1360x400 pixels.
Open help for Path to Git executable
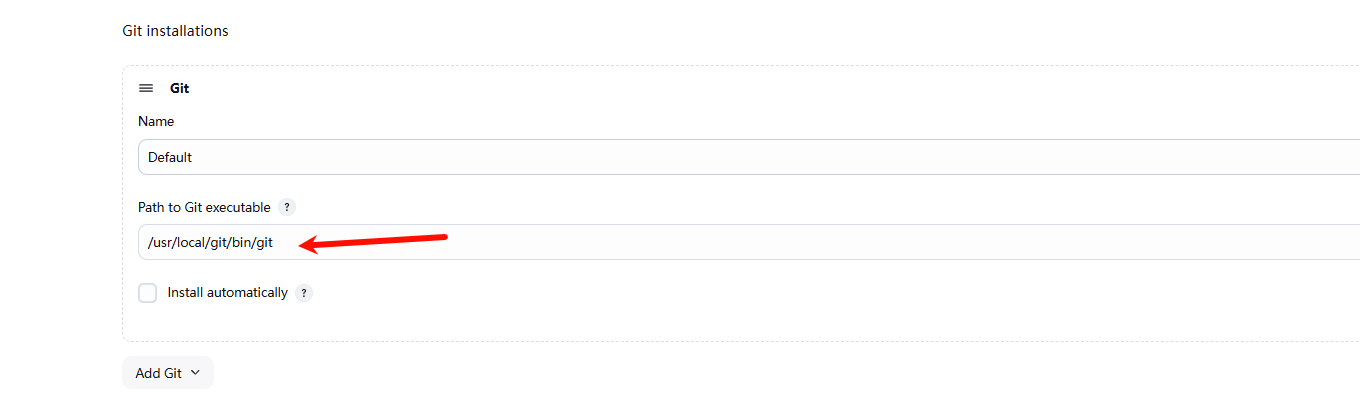click(287, 207)
